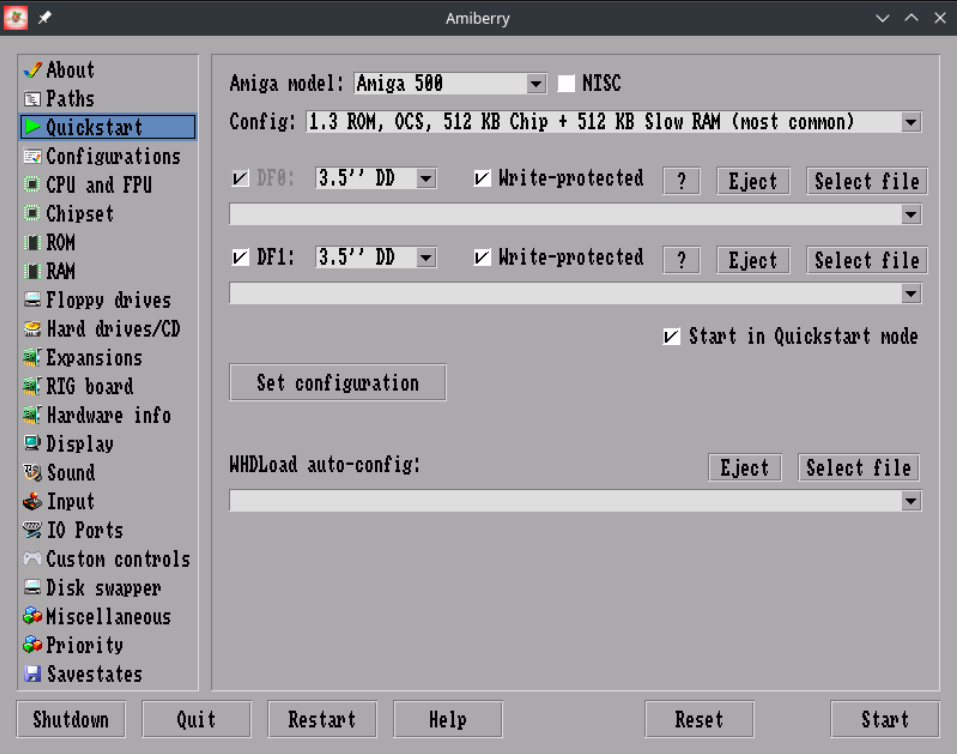Open the Config dropdown list

point(911,122)
